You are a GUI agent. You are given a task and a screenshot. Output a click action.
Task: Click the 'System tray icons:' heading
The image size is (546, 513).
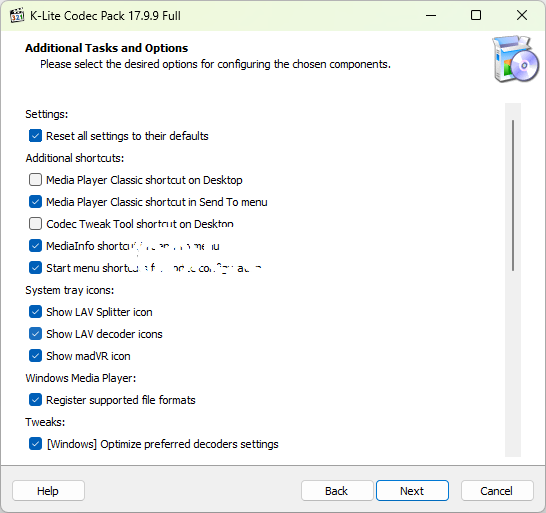coord(70,290)
